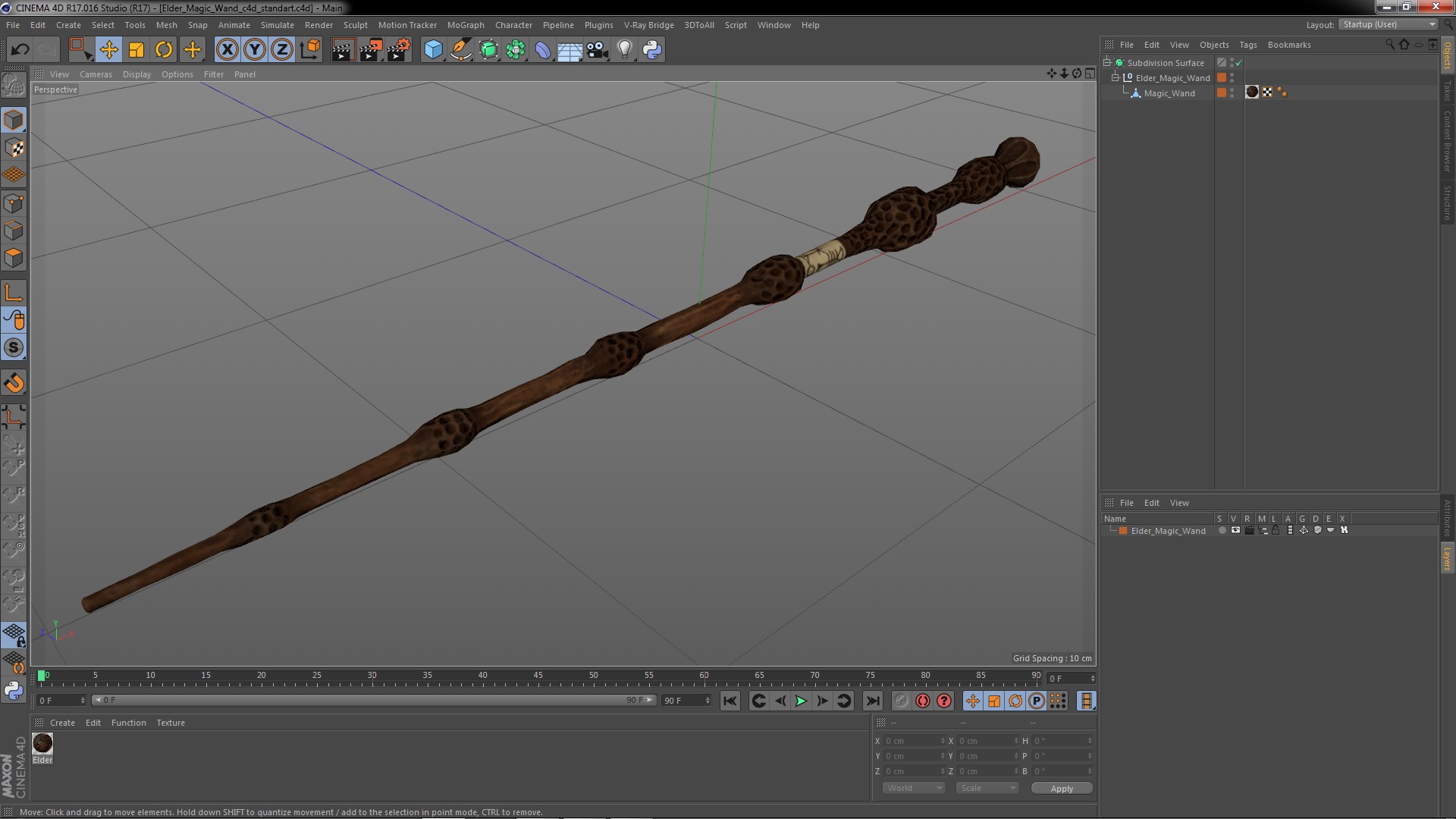Image resolution: width=1456 pixels, height=819 pixels.
Task: Open Object Manager Bookmarks menu
Action: [x=1289, y=45]
